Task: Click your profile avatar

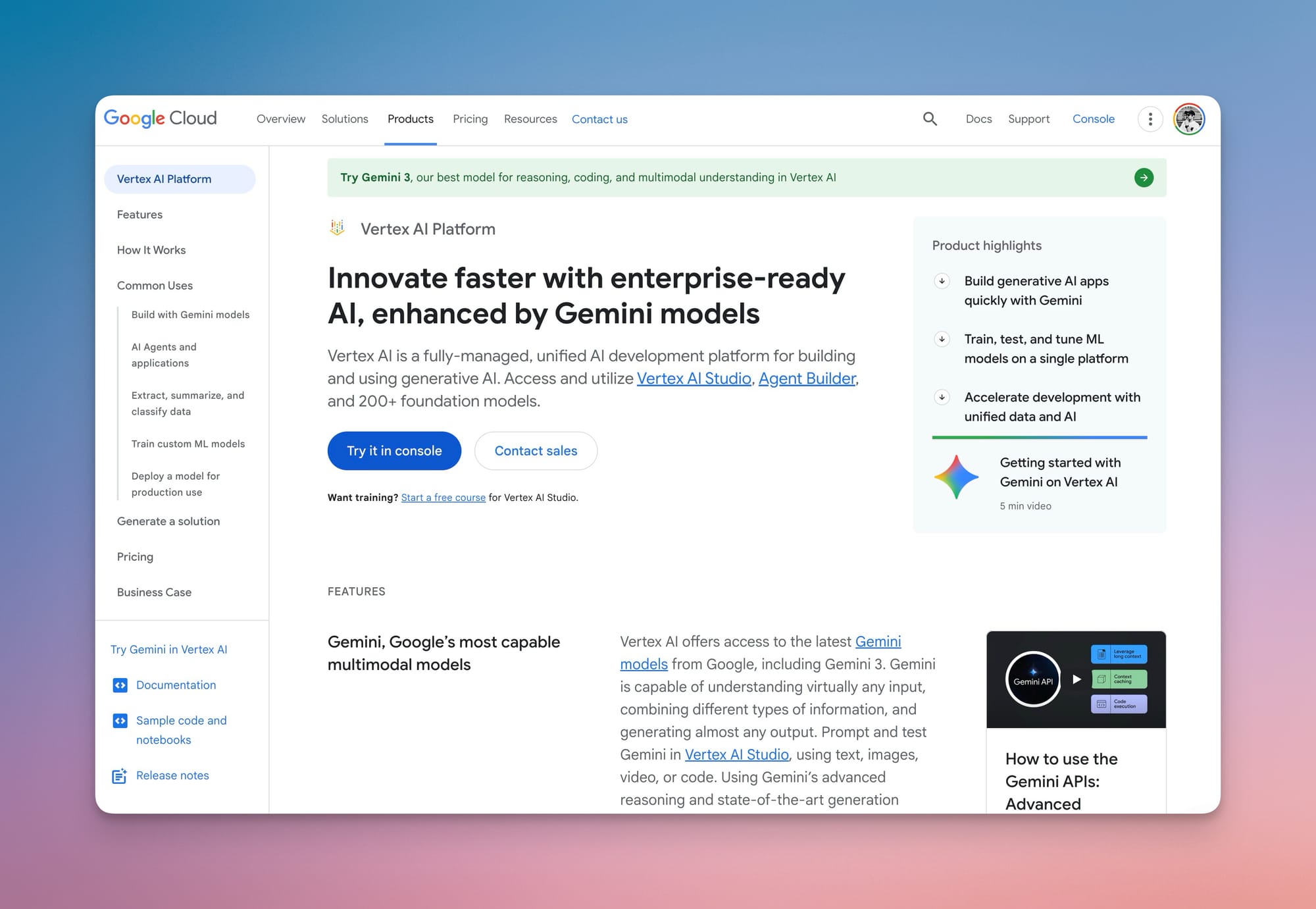Action: [x=1190, y=119]
